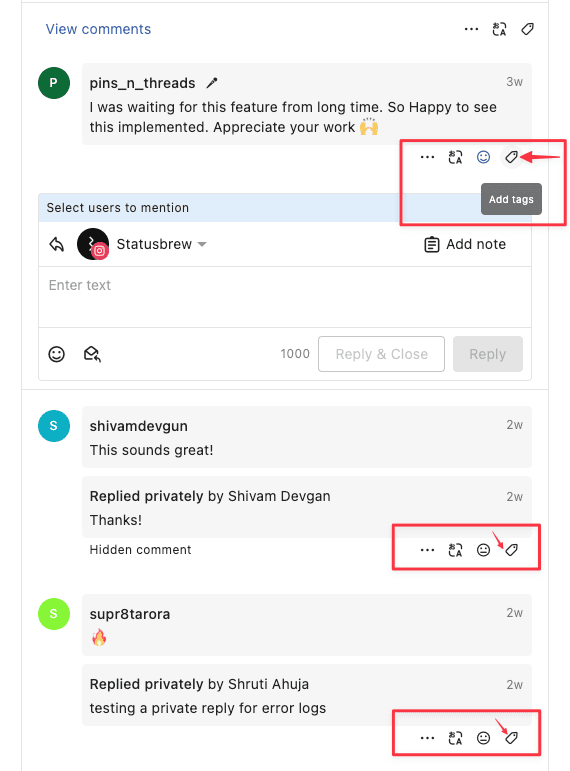Open more options for supr8tarora's comment
This screenshot has height=771, width=570.
[x=427, y=738]
